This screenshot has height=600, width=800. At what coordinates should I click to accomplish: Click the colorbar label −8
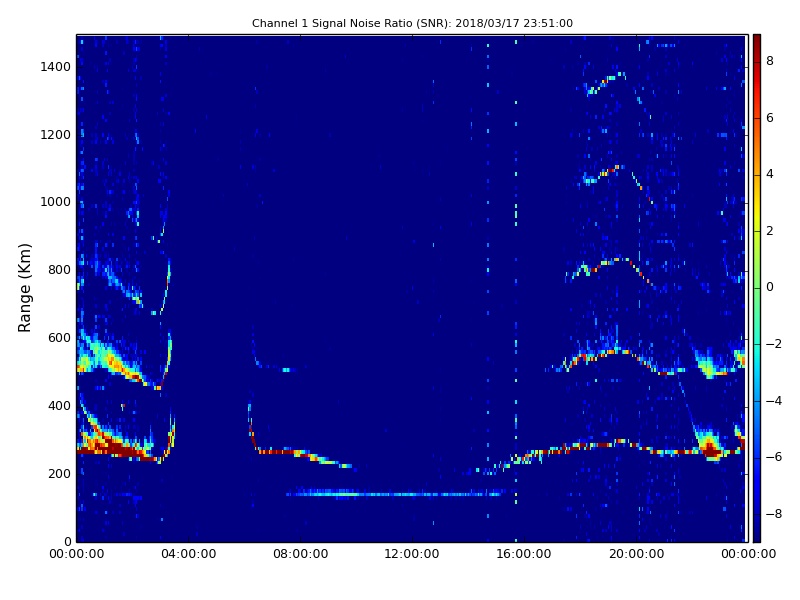[x=774, y=514]
